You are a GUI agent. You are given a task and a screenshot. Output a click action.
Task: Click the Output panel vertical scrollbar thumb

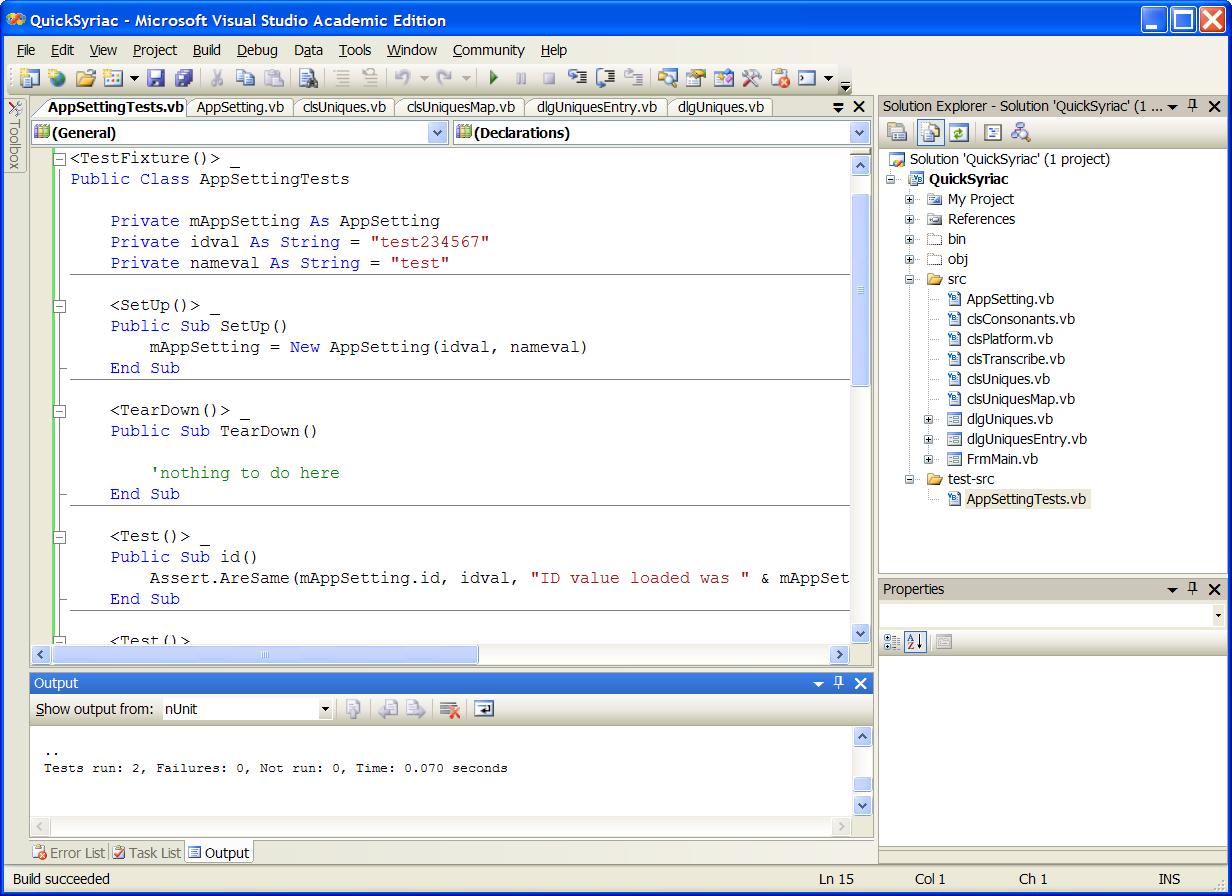[x=862, y=785]
